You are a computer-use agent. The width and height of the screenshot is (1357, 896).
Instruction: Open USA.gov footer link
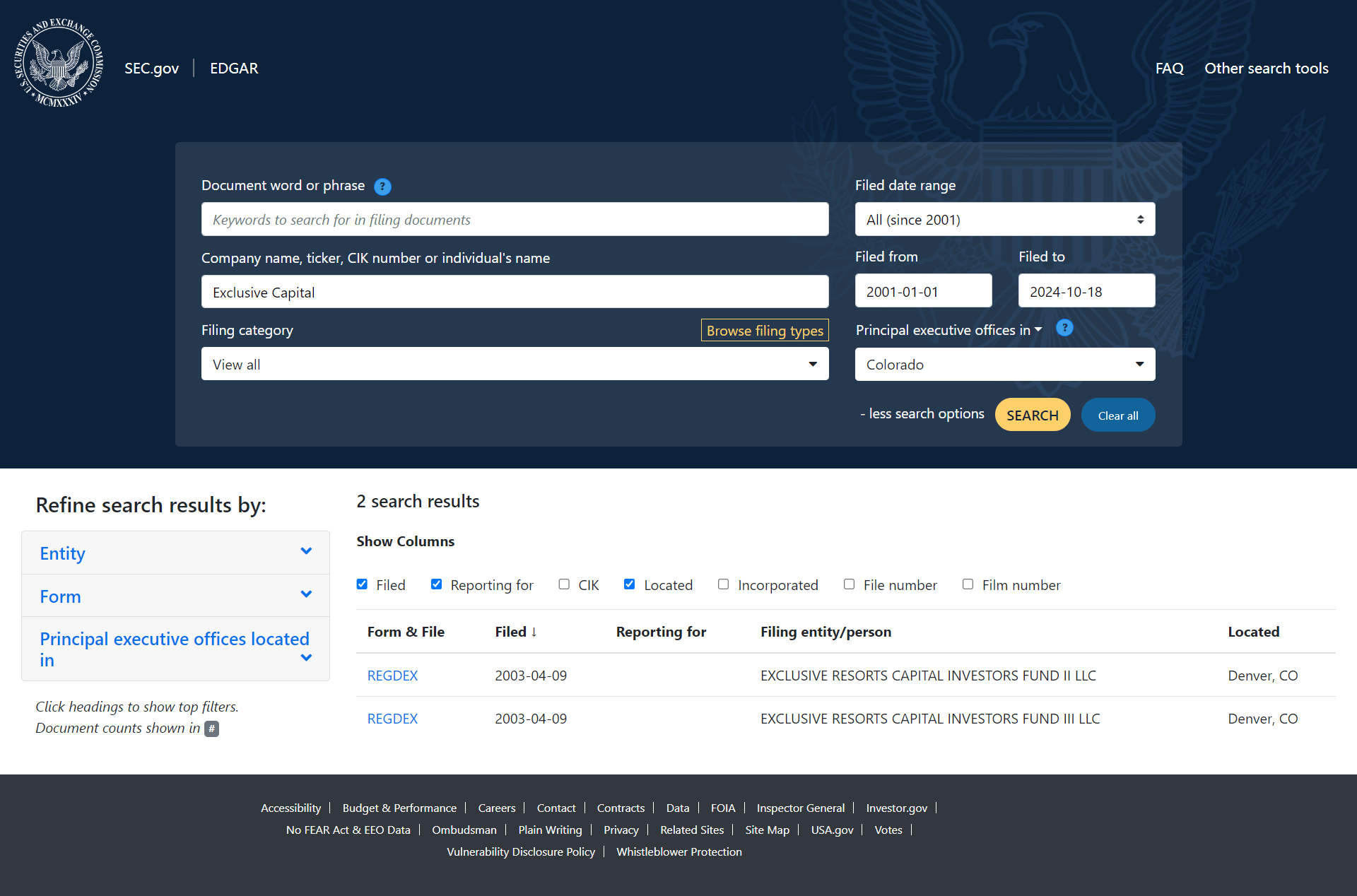[832, 830]
